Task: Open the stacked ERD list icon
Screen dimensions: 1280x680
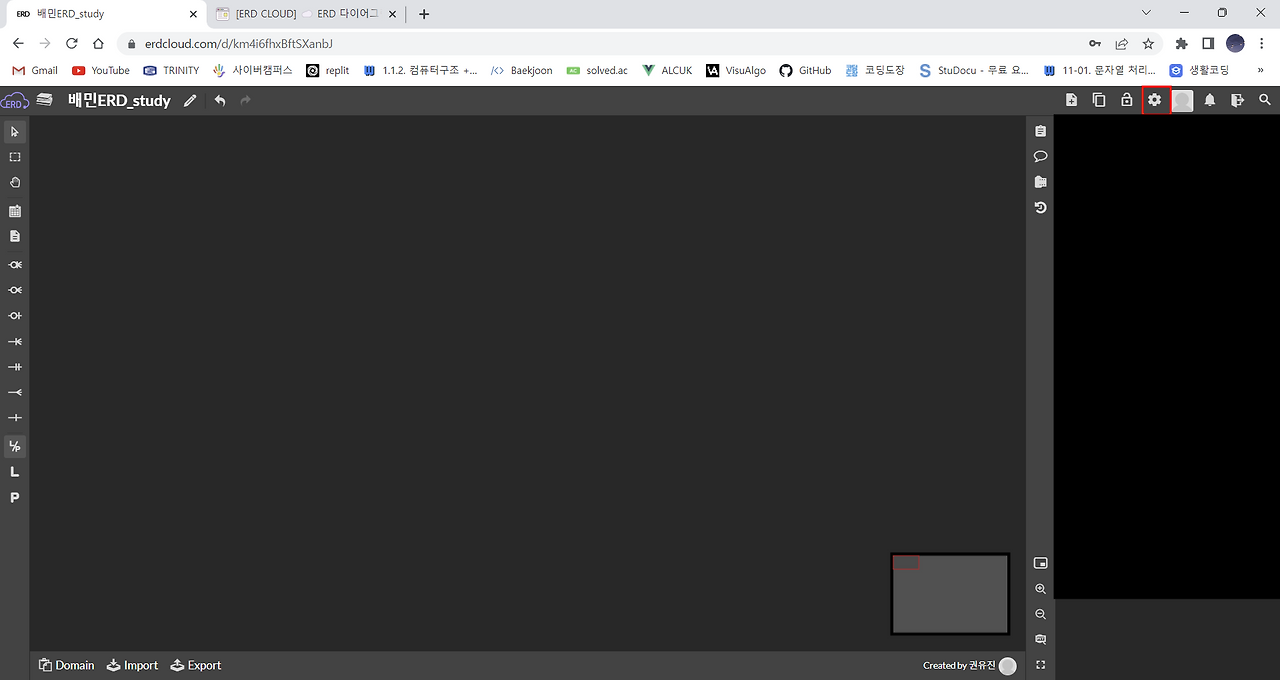Action: click(44, 99)
